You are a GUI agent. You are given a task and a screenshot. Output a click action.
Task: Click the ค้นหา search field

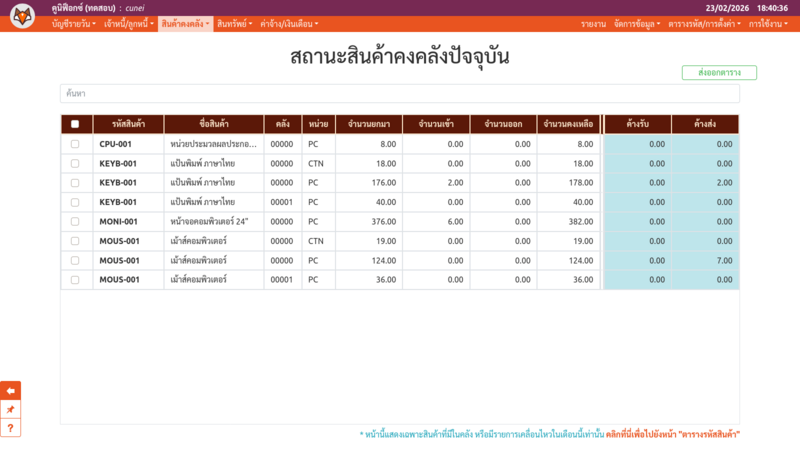click(x=399, y=93)
